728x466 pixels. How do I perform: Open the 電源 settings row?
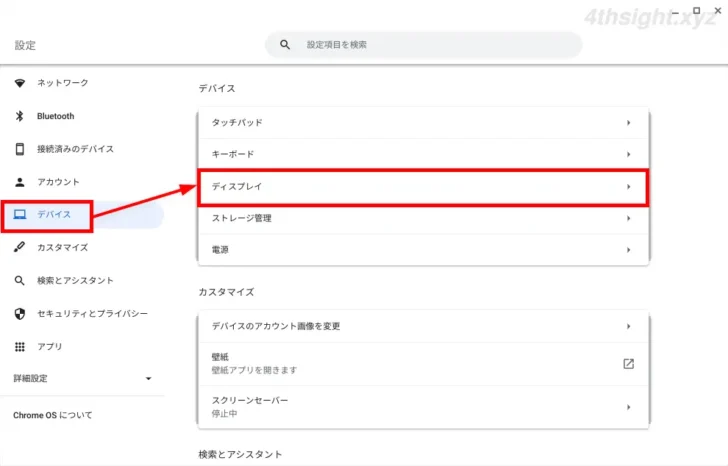pyautogui.click(x=423, y=250)
